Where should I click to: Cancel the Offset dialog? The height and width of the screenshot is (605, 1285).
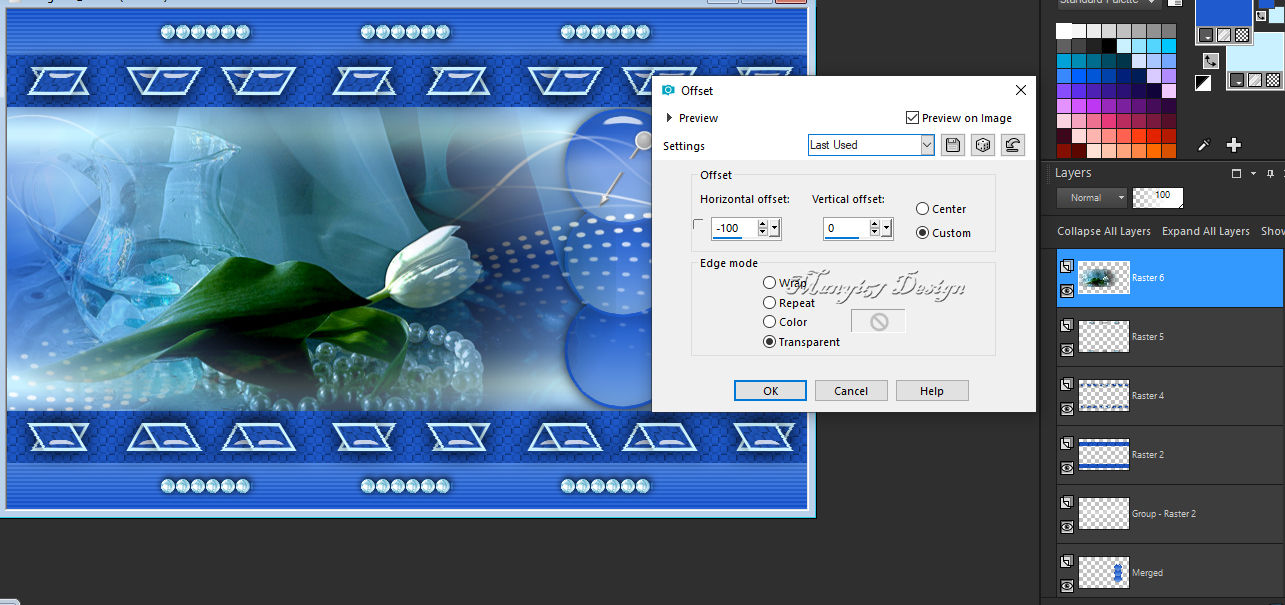[x=851, y=391]
